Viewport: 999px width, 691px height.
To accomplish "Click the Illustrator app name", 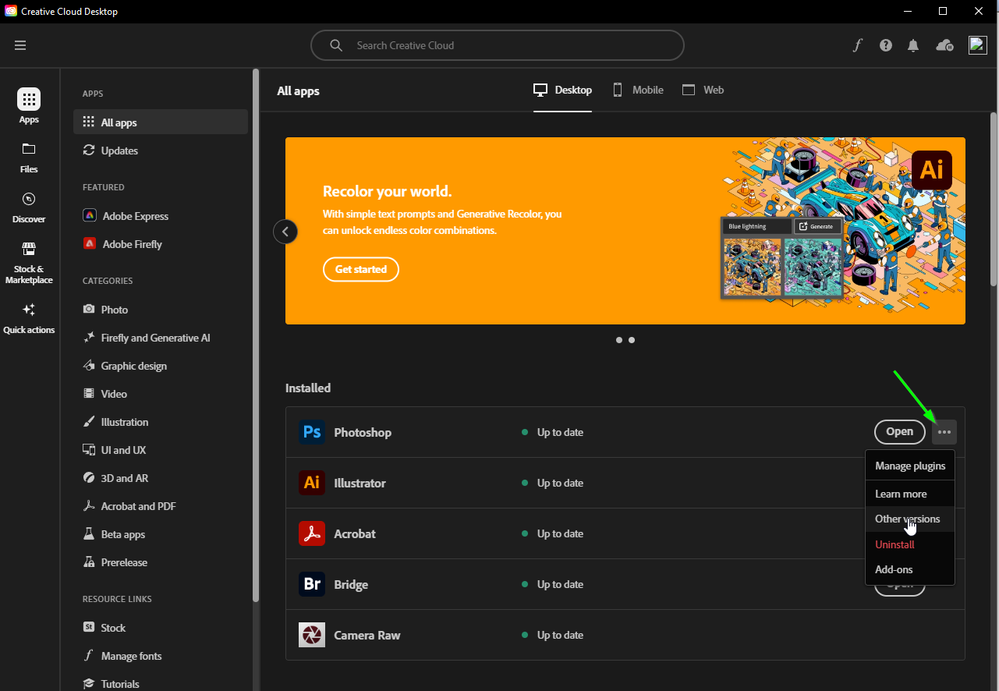I will [359, 483].
